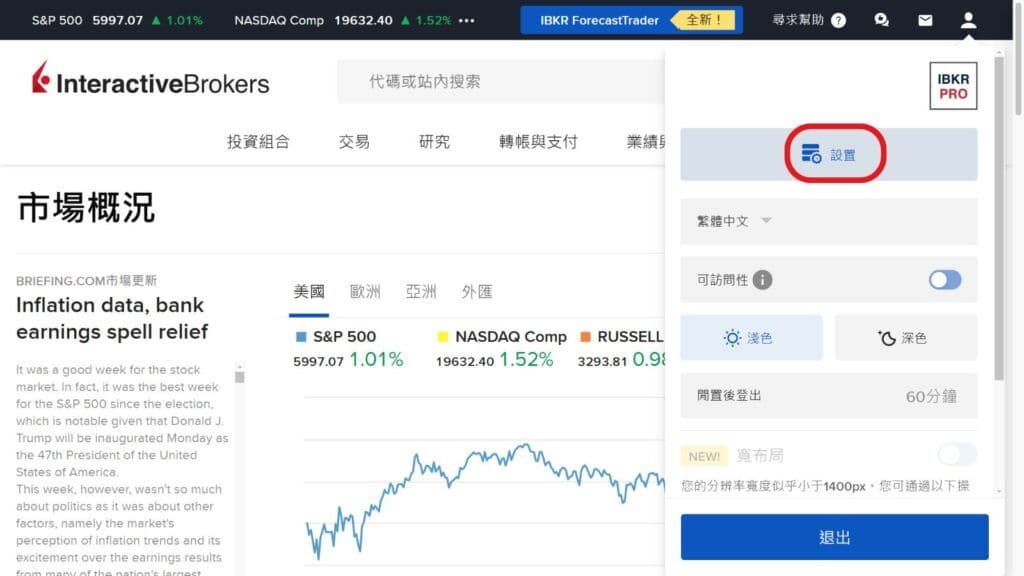Image resolution: width=1024 pixels, height=576 pixels.
Task: Open the 交易 menu item
Action: (x=353, y=141)
